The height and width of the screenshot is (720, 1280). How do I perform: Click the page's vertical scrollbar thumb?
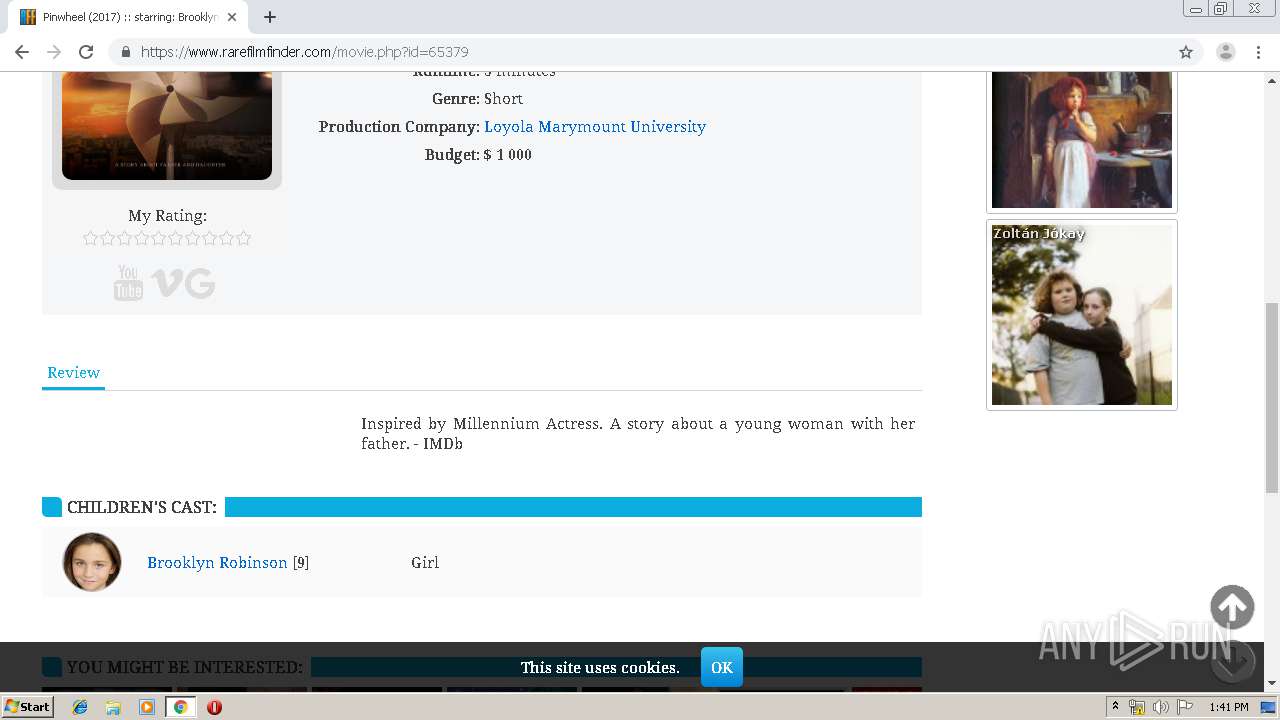pyautogui.click(x=1272, y=397)
